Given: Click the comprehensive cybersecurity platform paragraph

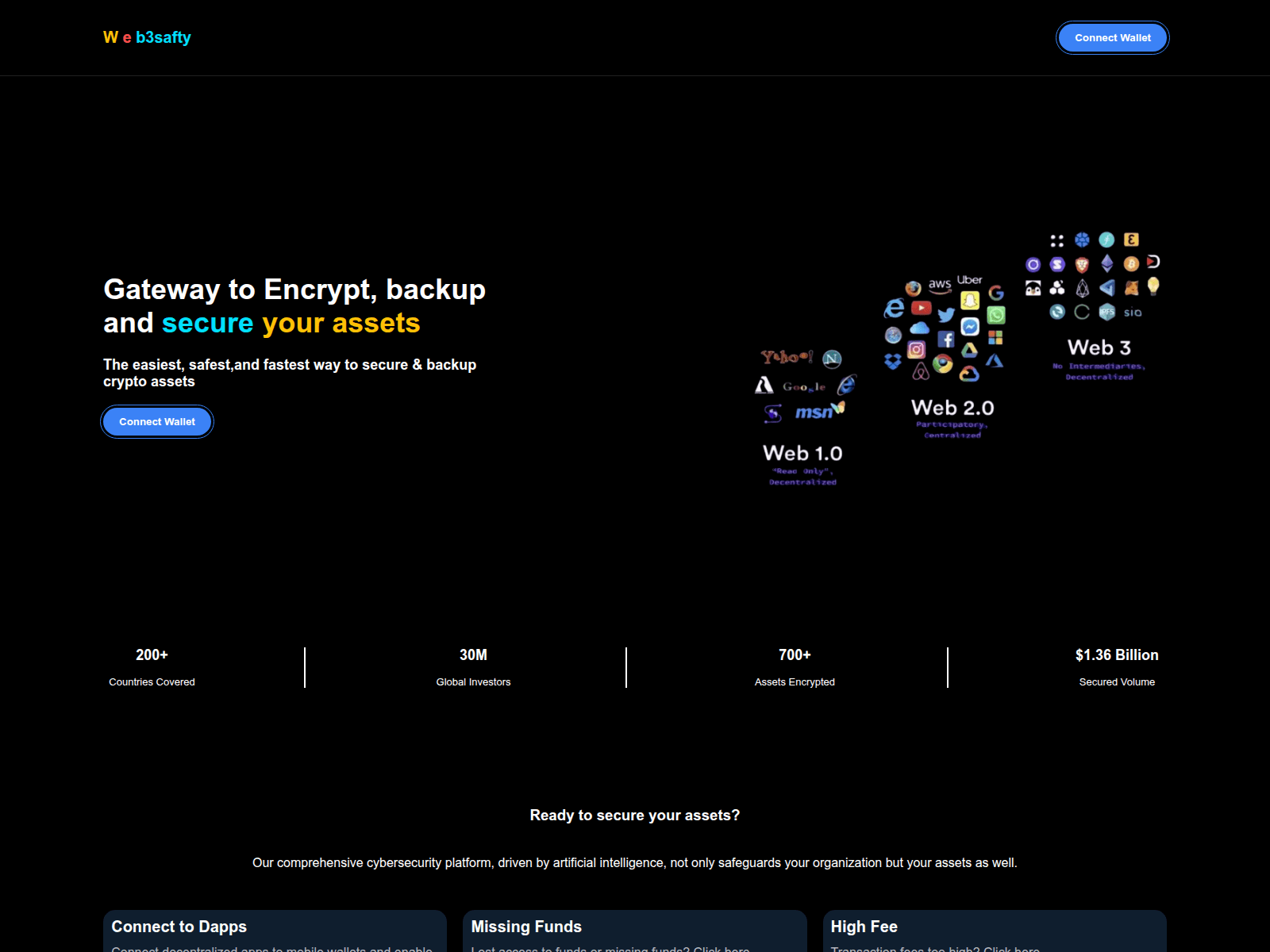Looking at the screenshot, I should 635,862.
